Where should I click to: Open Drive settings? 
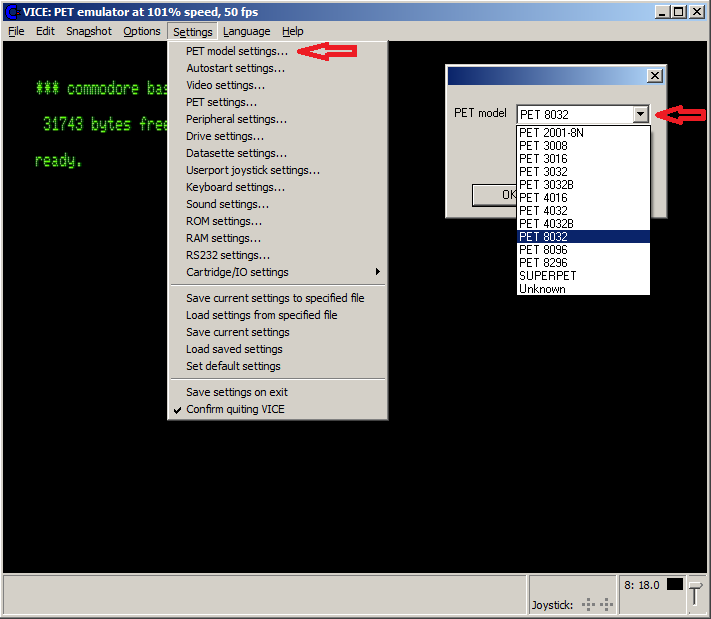(278, 136)
